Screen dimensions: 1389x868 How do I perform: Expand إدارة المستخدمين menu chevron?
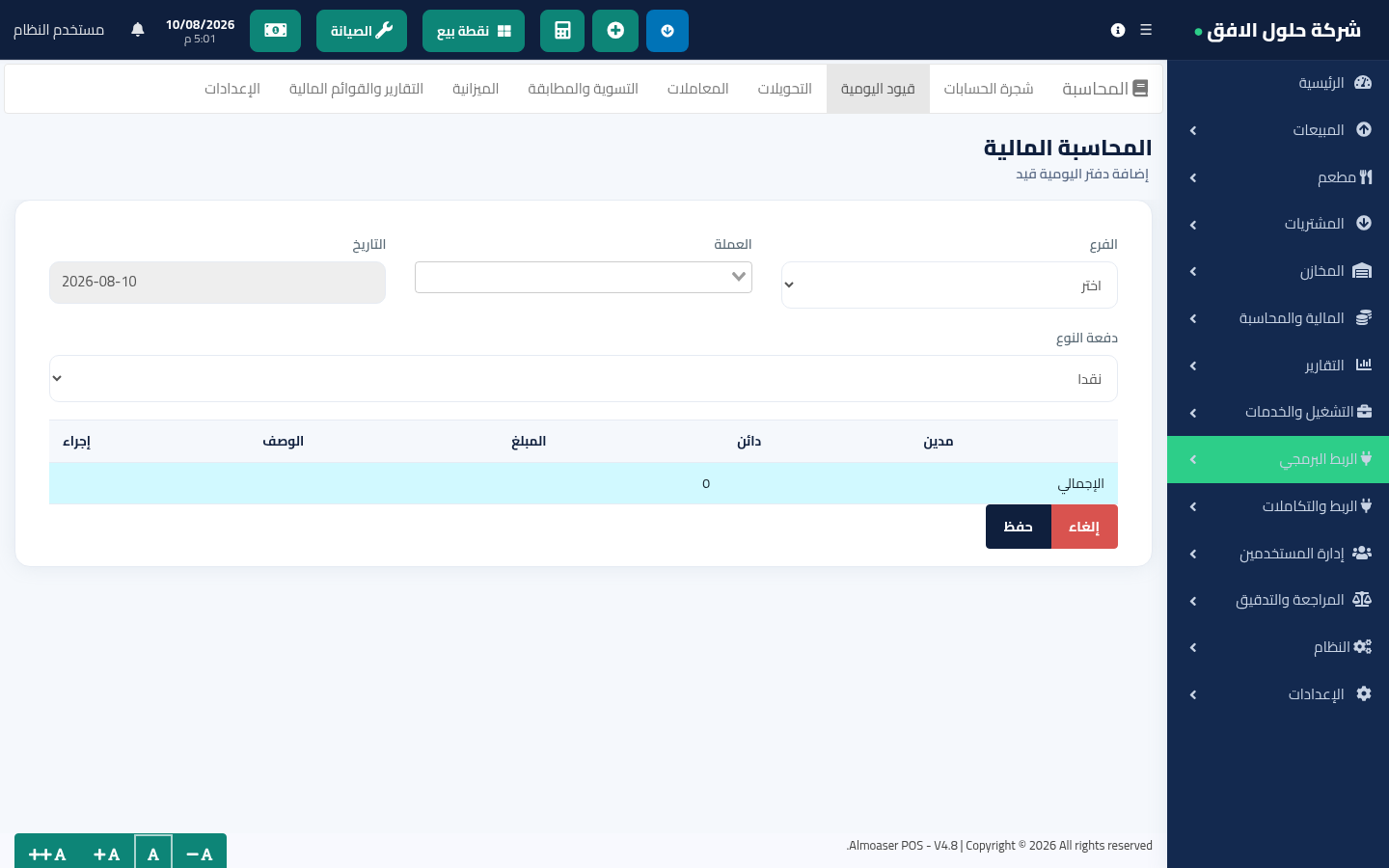[1193, 554]
